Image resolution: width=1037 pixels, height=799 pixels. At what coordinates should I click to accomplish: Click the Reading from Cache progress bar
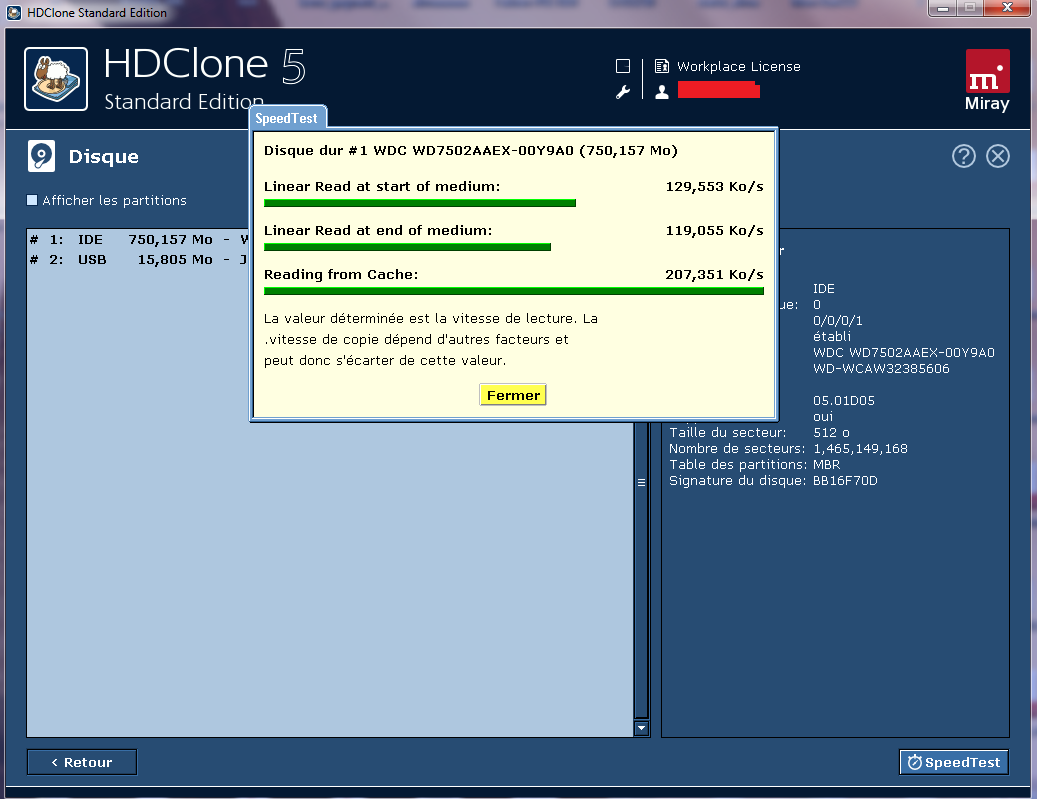514,291
